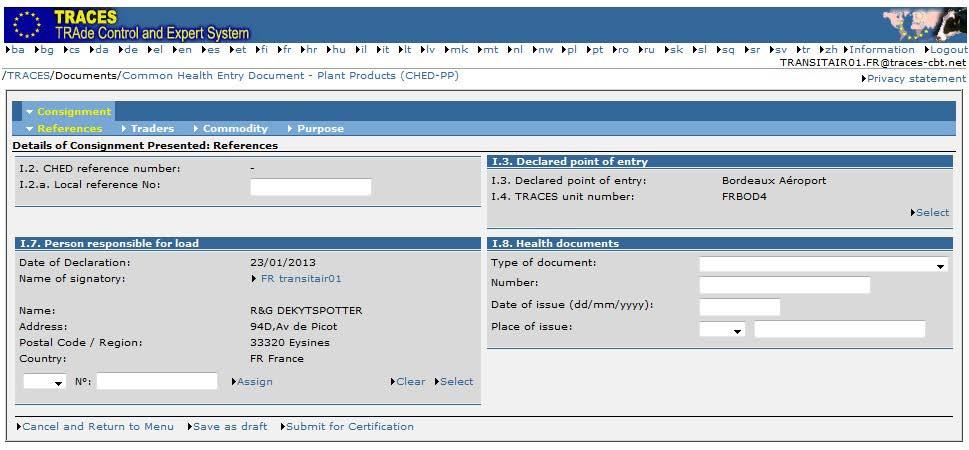Switch language to 'sv'
The width and height of the screenshot is (969, 450).
click(779, 50)
